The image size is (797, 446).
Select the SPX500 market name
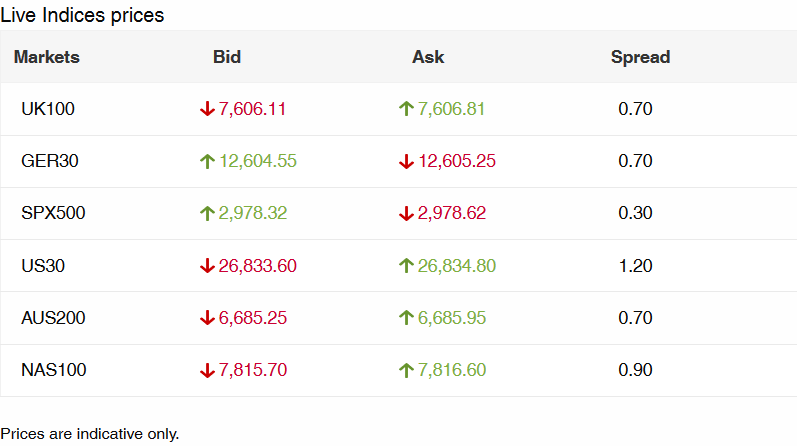(x=53, y=213)
